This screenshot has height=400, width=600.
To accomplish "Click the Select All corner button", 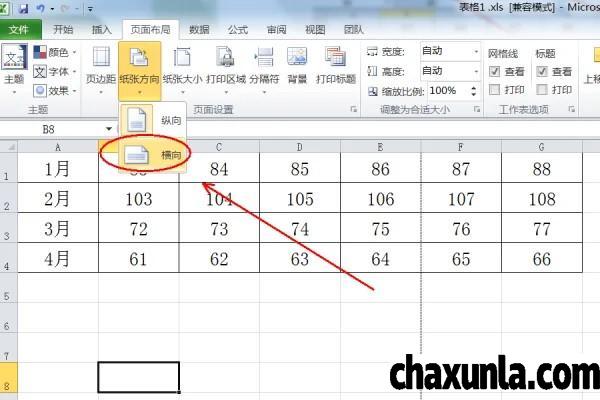I will (x=9, y=147).
